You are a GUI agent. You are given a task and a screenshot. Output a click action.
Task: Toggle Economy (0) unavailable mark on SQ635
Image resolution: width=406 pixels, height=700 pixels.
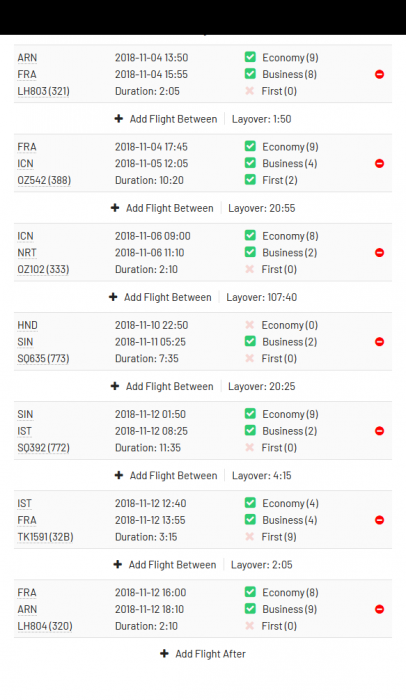[250, 325]
